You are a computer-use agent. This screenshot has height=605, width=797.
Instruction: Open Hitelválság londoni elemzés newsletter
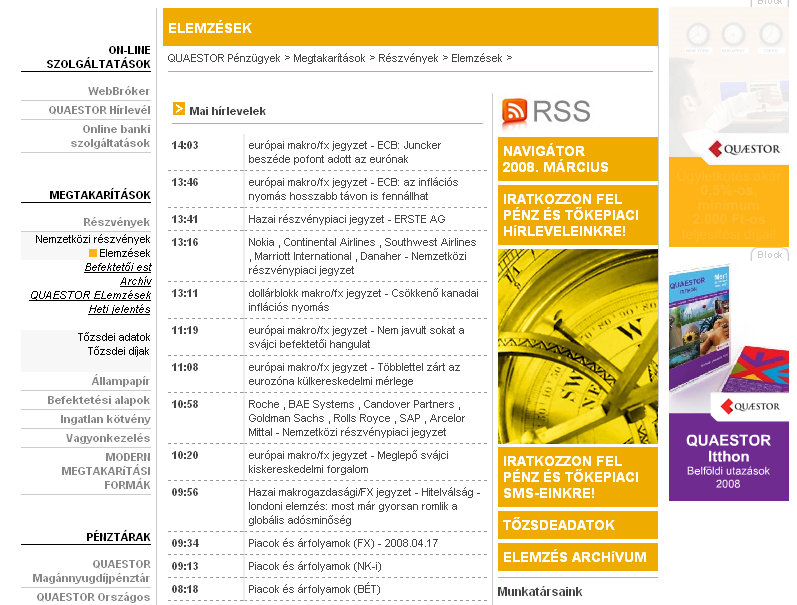[364, 506]
